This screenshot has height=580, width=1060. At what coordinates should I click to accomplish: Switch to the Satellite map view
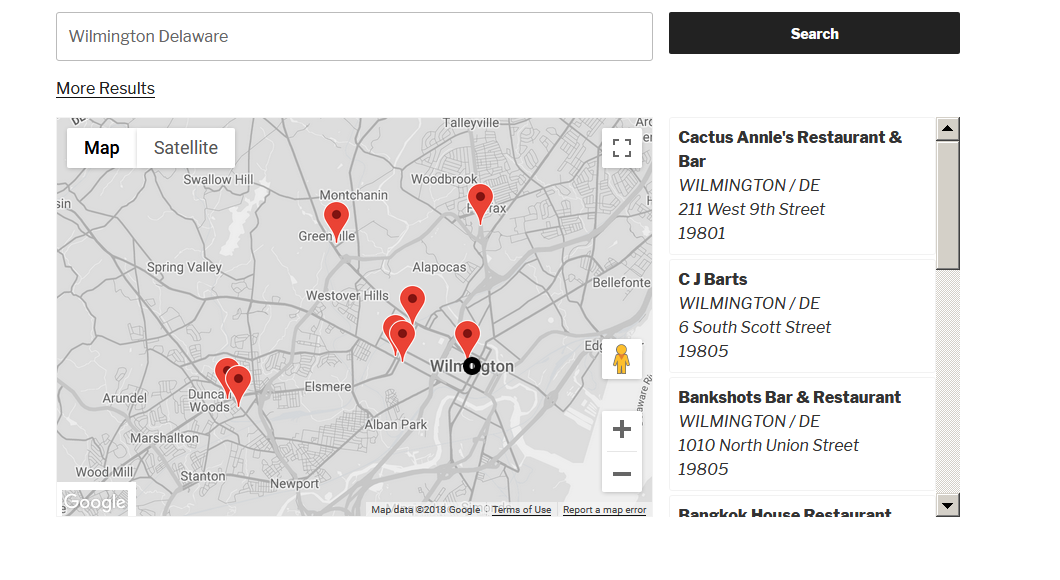[x=185, y=147]
